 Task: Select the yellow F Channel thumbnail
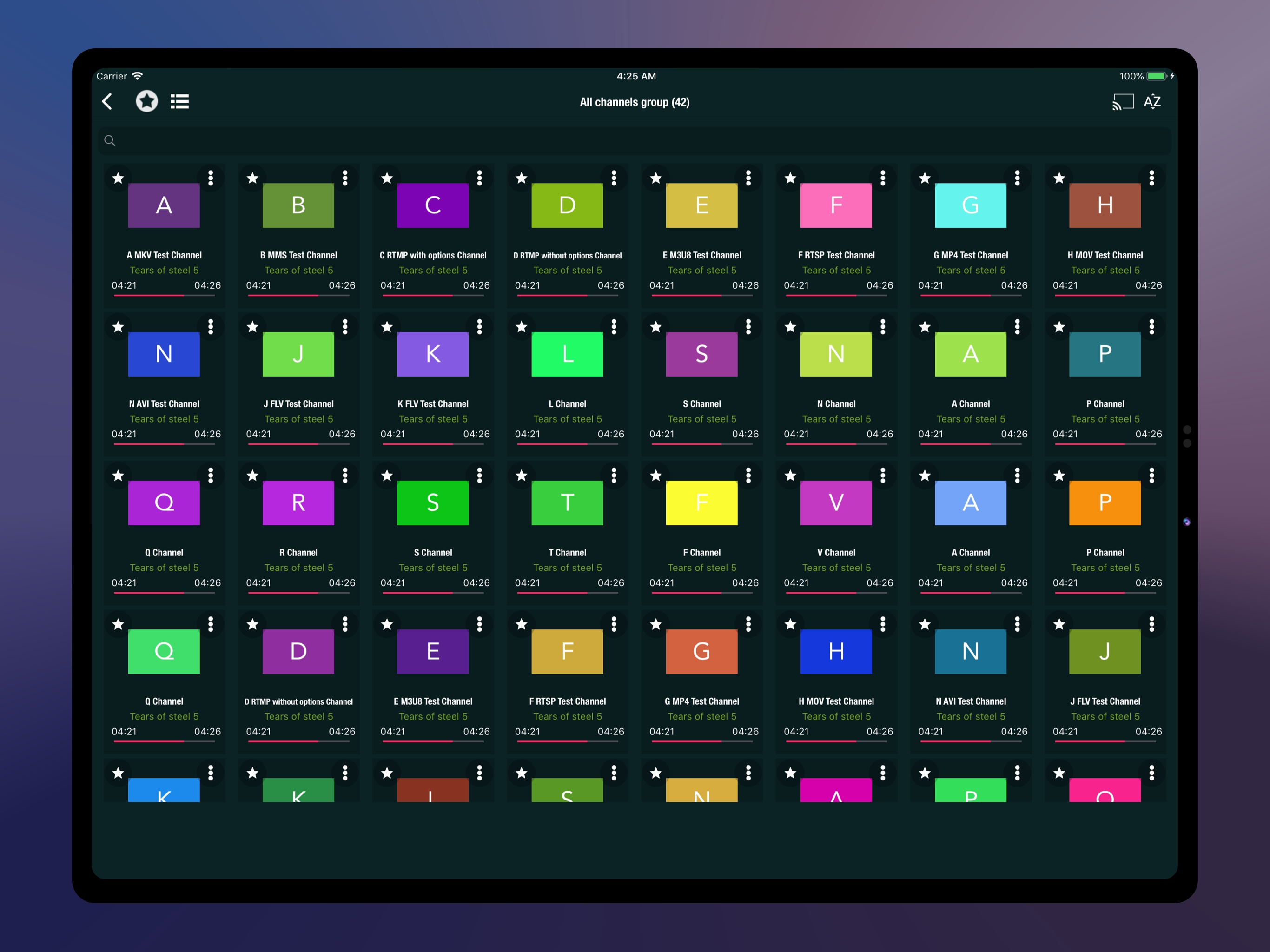[701, 502]
